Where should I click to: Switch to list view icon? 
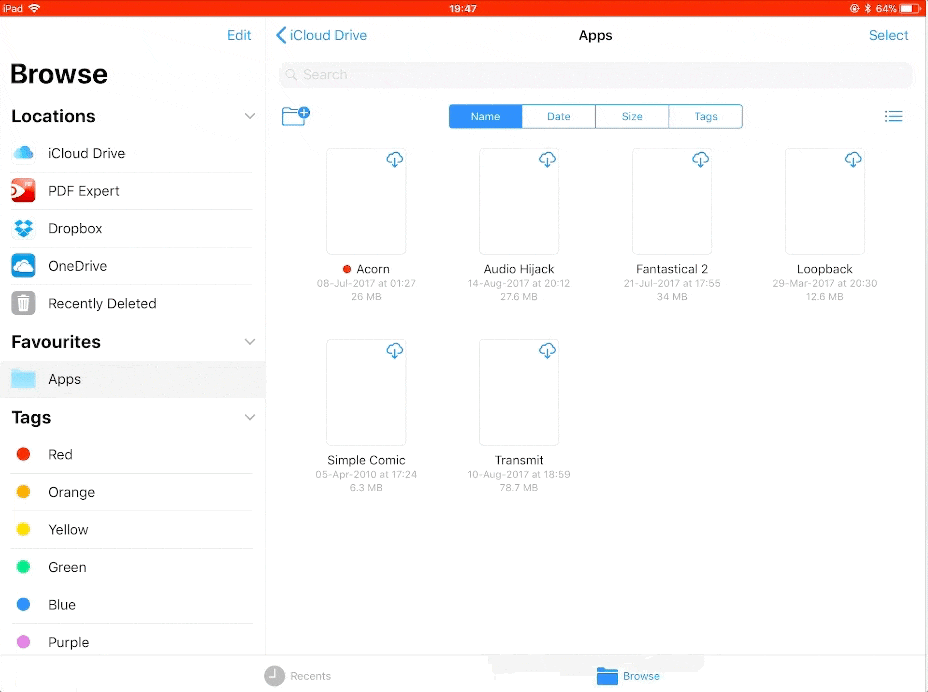pos(893,116)
